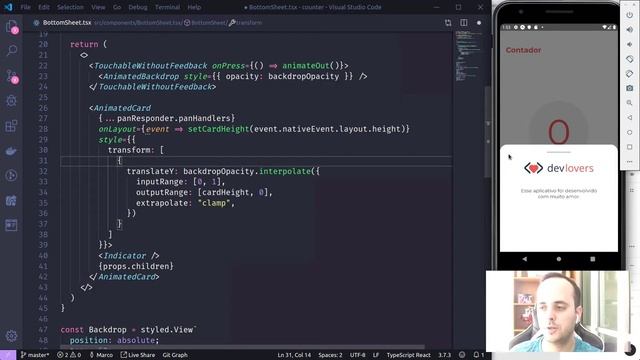Click the emulator toolbar home circle
640x360 pixels.
[x=629, y=132]
